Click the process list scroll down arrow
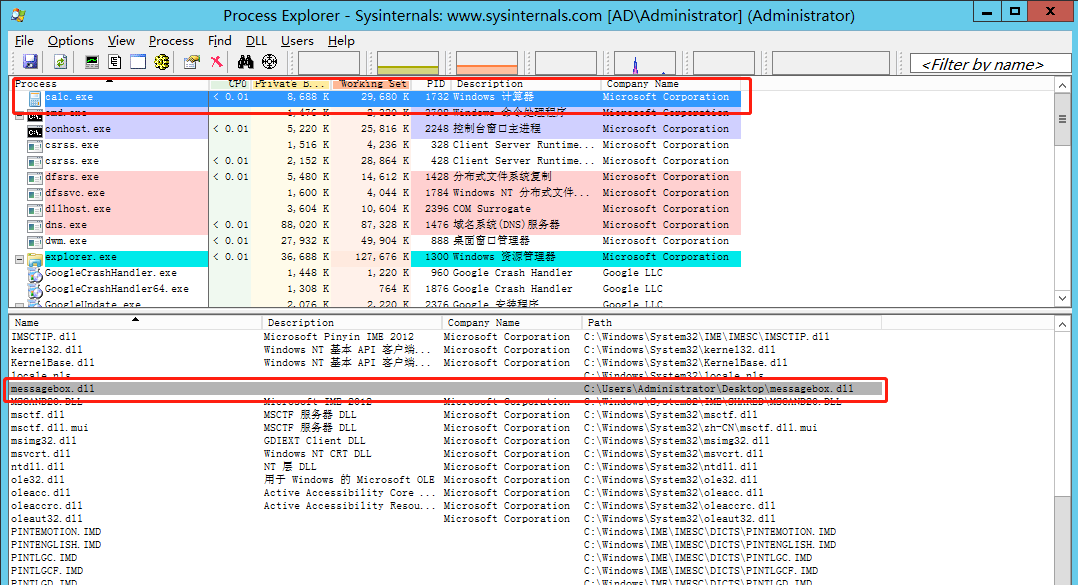 pyautogui.click(x=1063, y=298)
